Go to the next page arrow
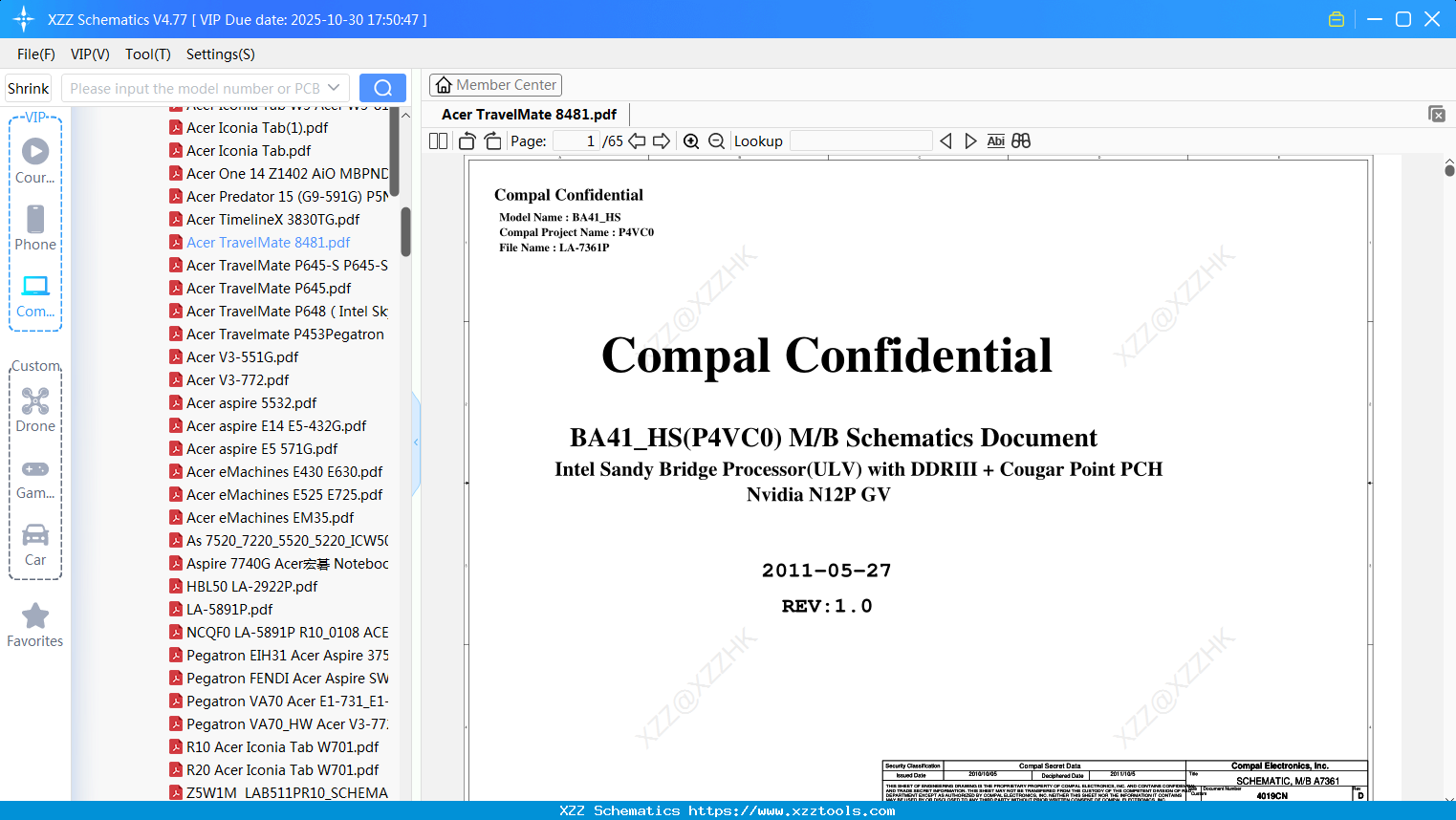 [x=662, y=141]
